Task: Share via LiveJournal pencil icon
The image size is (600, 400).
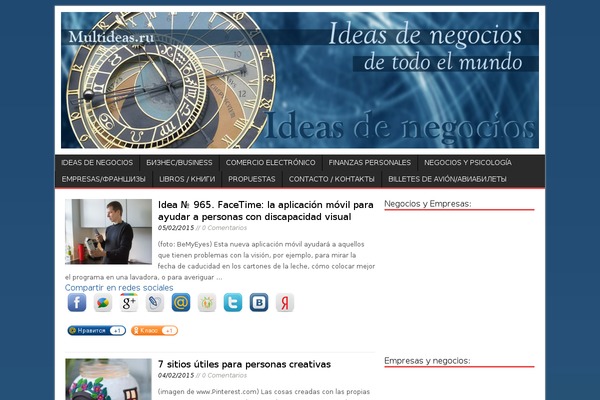Action: tap(155, 302)
